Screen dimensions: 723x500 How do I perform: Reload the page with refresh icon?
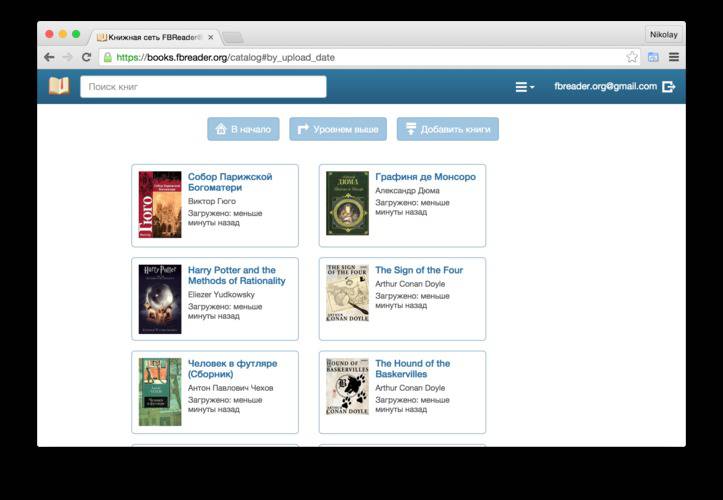[x=86, y=58]
